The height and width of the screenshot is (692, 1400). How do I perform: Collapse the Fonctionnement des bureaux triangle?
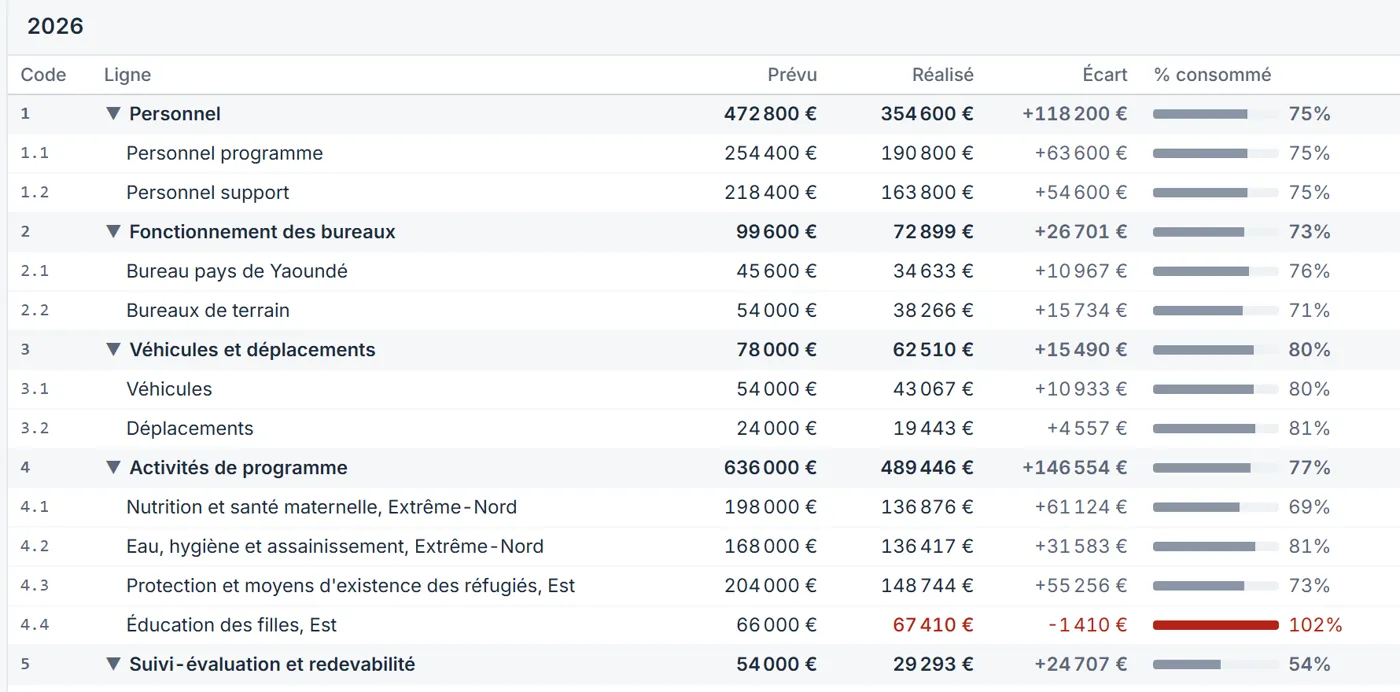113,232
